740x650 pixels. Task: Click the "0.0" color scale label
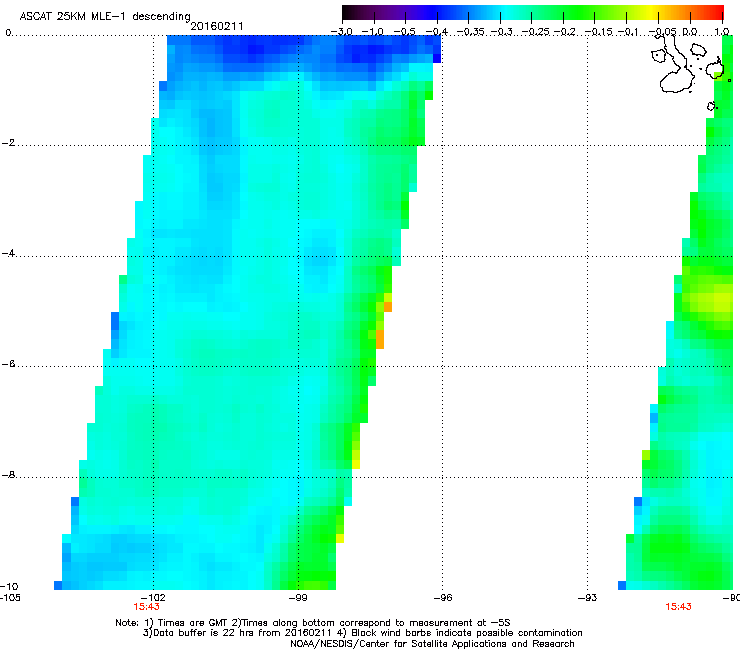coord(690,32)
